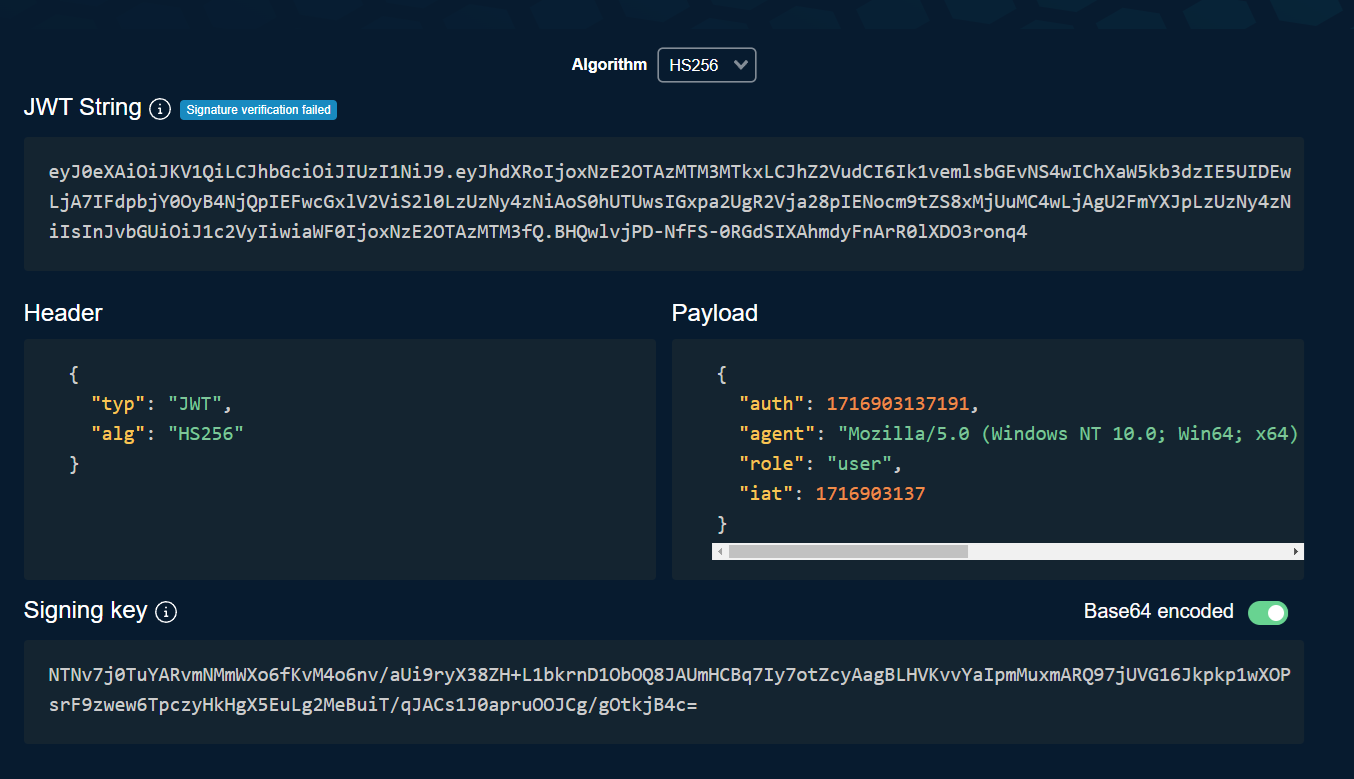The width and height of the screenshot is (1354, 779).
Task: Click the info icon beside JWT String
Action: [x=160, y=109]
